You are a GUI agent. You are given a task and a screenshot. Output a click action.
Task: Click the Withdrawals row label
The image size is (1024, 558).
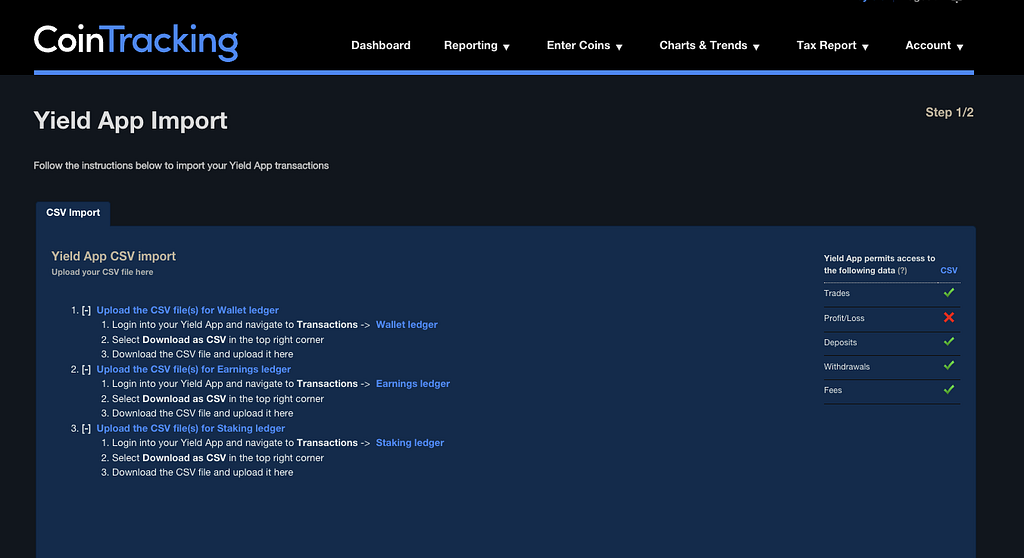(x=846, y=367)
